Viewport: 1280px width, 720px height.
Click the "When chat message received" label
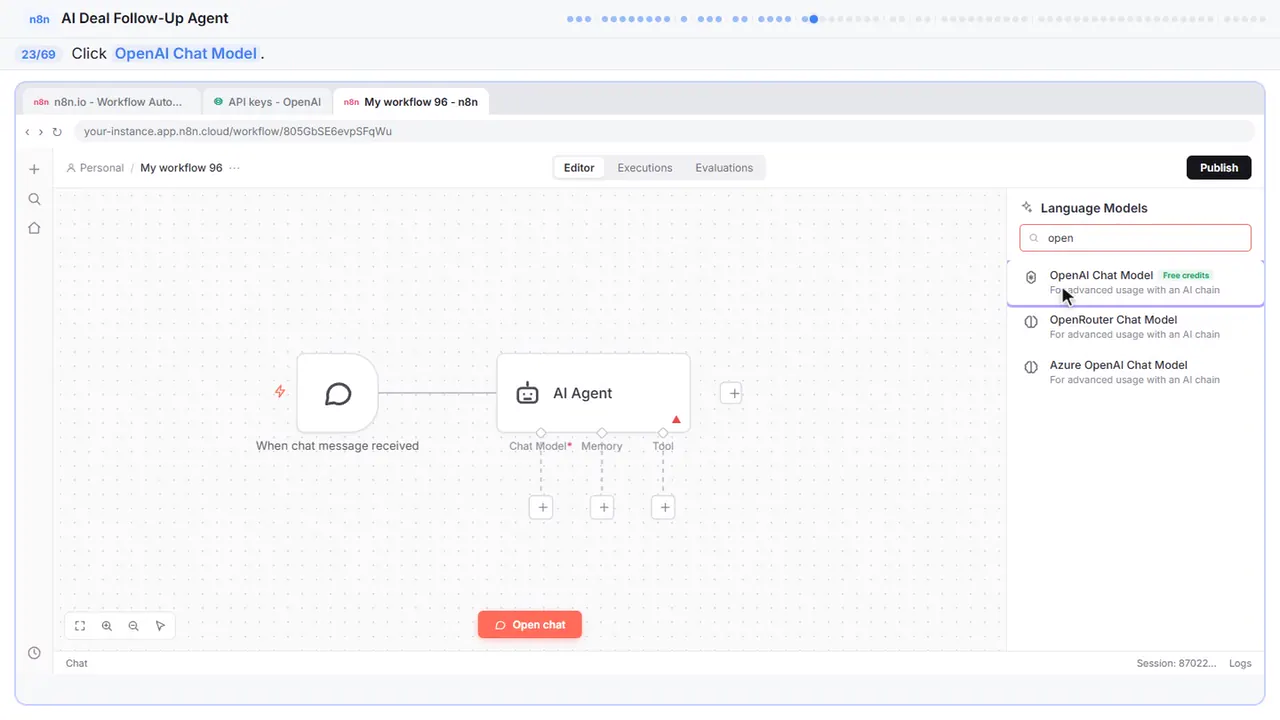point(338,446)
